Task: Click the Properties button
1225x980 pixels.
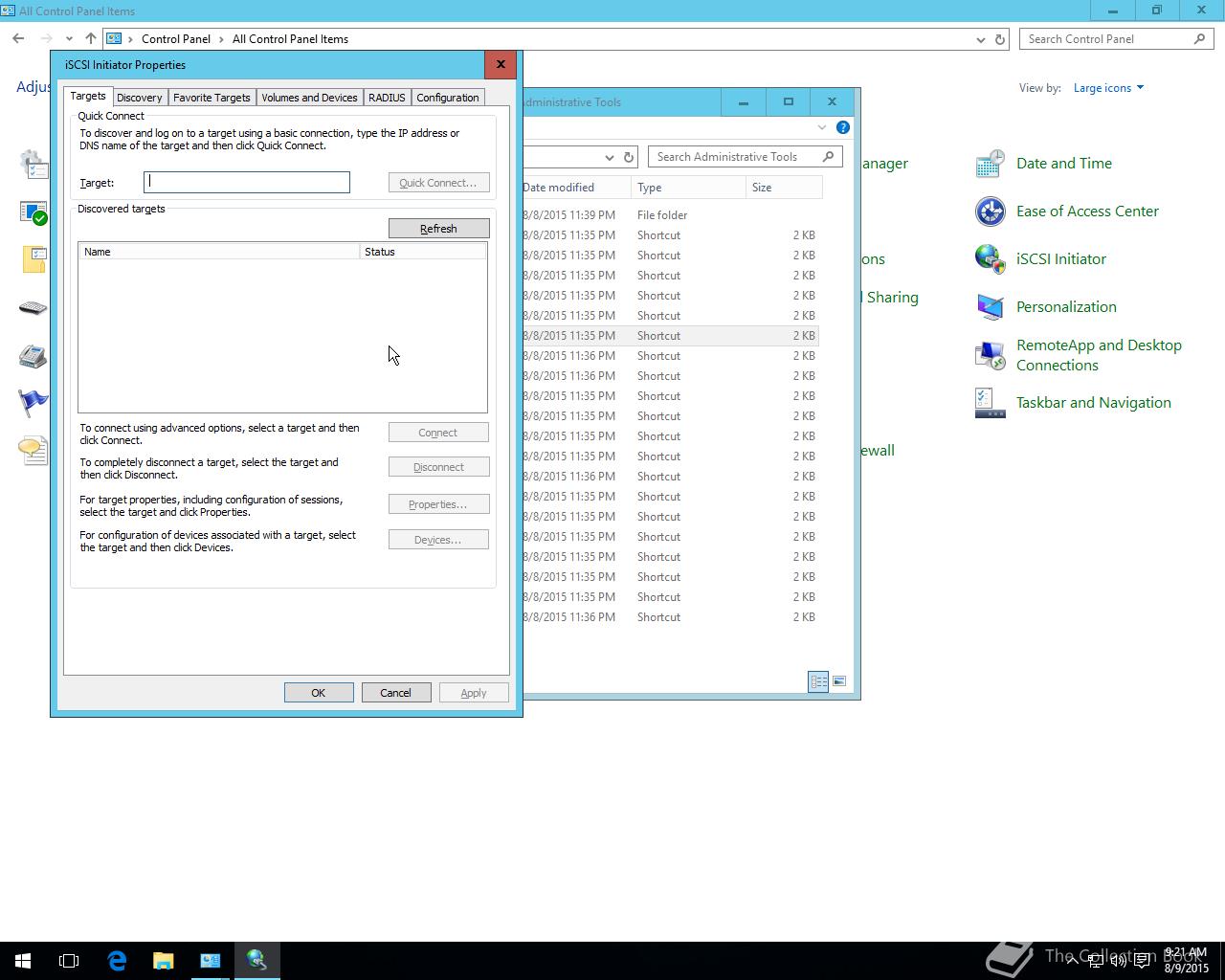Action: pos(438,504)
